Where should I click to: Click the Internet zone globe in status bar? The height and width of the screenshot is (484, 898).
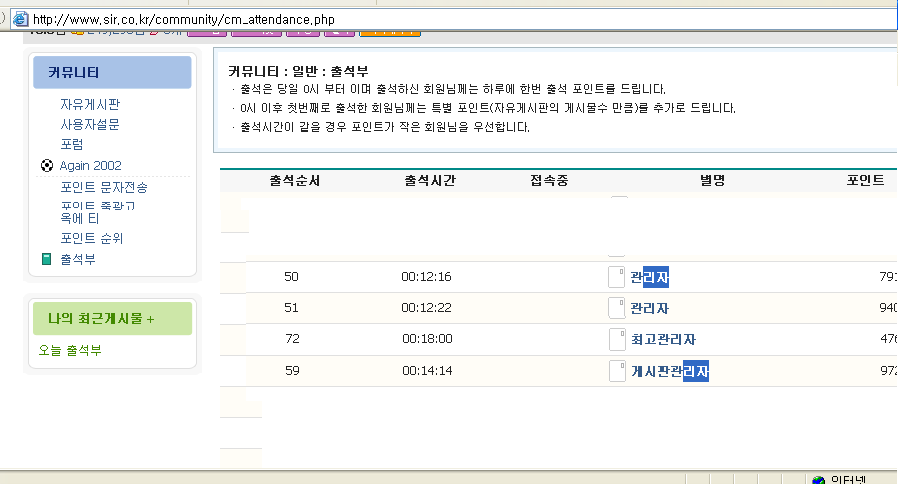tap(818, 479)
